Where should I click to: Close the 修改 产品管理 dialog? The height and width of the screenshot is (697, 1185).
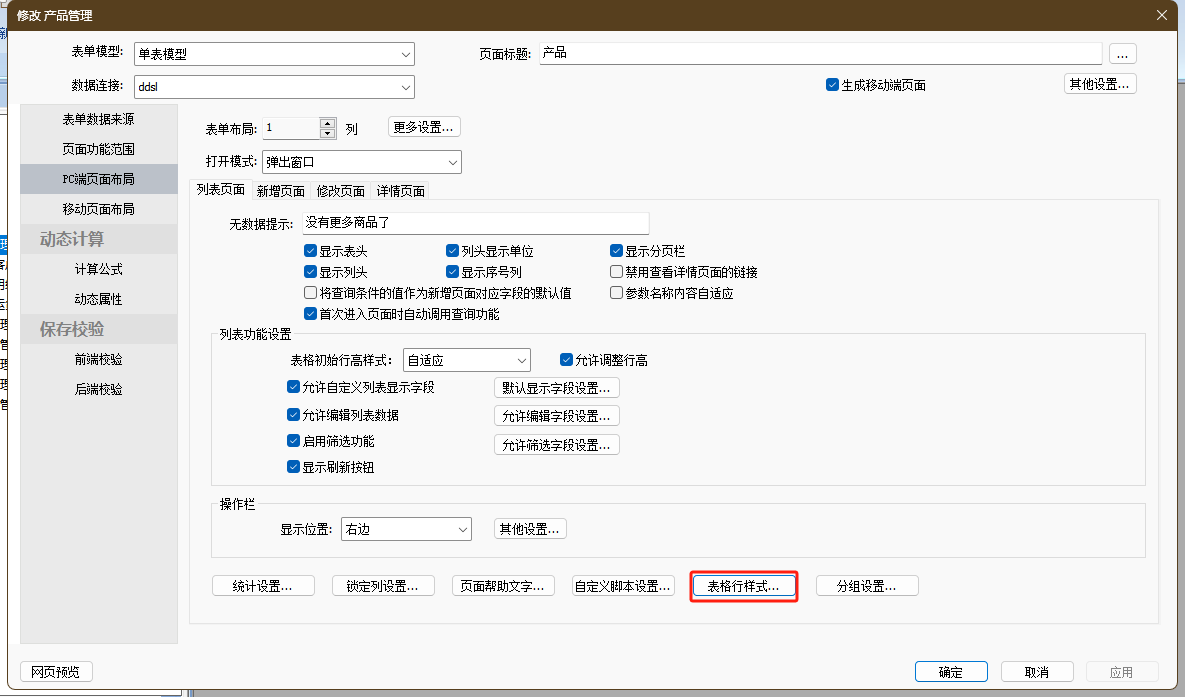pos(1161,14)
